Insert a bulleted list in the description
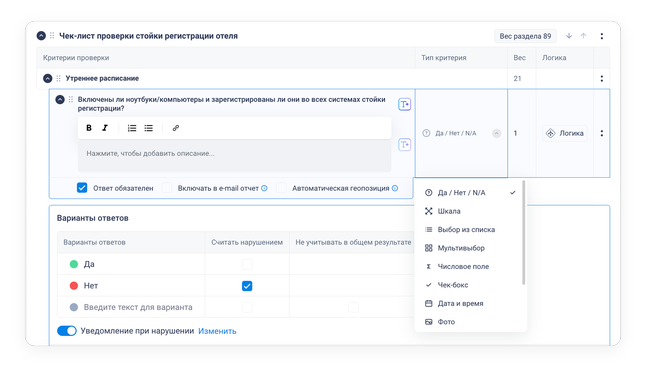This screenshot has height=375, width=646. tap(149, 128)
